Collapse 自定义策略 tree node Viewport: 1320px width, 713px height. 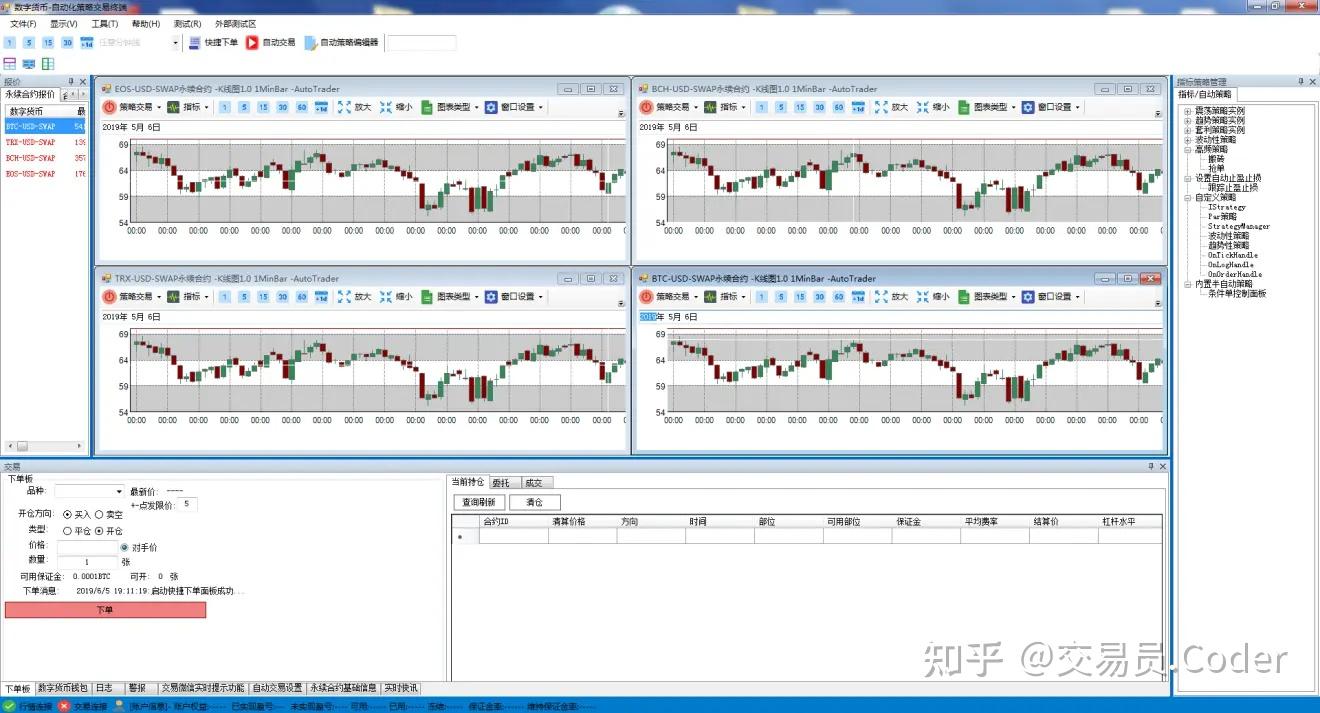click(1188, 197)
